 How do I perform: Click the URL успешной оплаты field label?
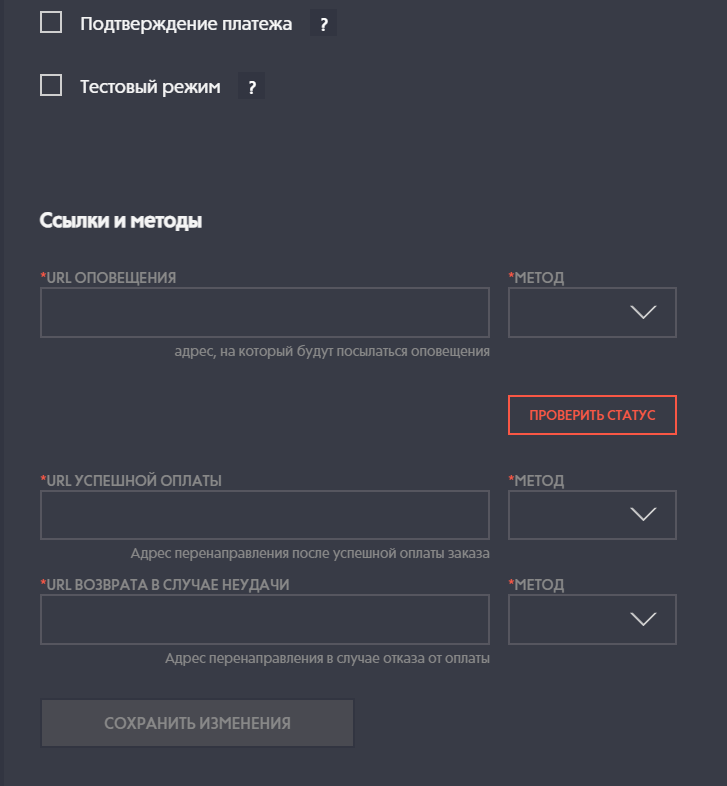133,480
